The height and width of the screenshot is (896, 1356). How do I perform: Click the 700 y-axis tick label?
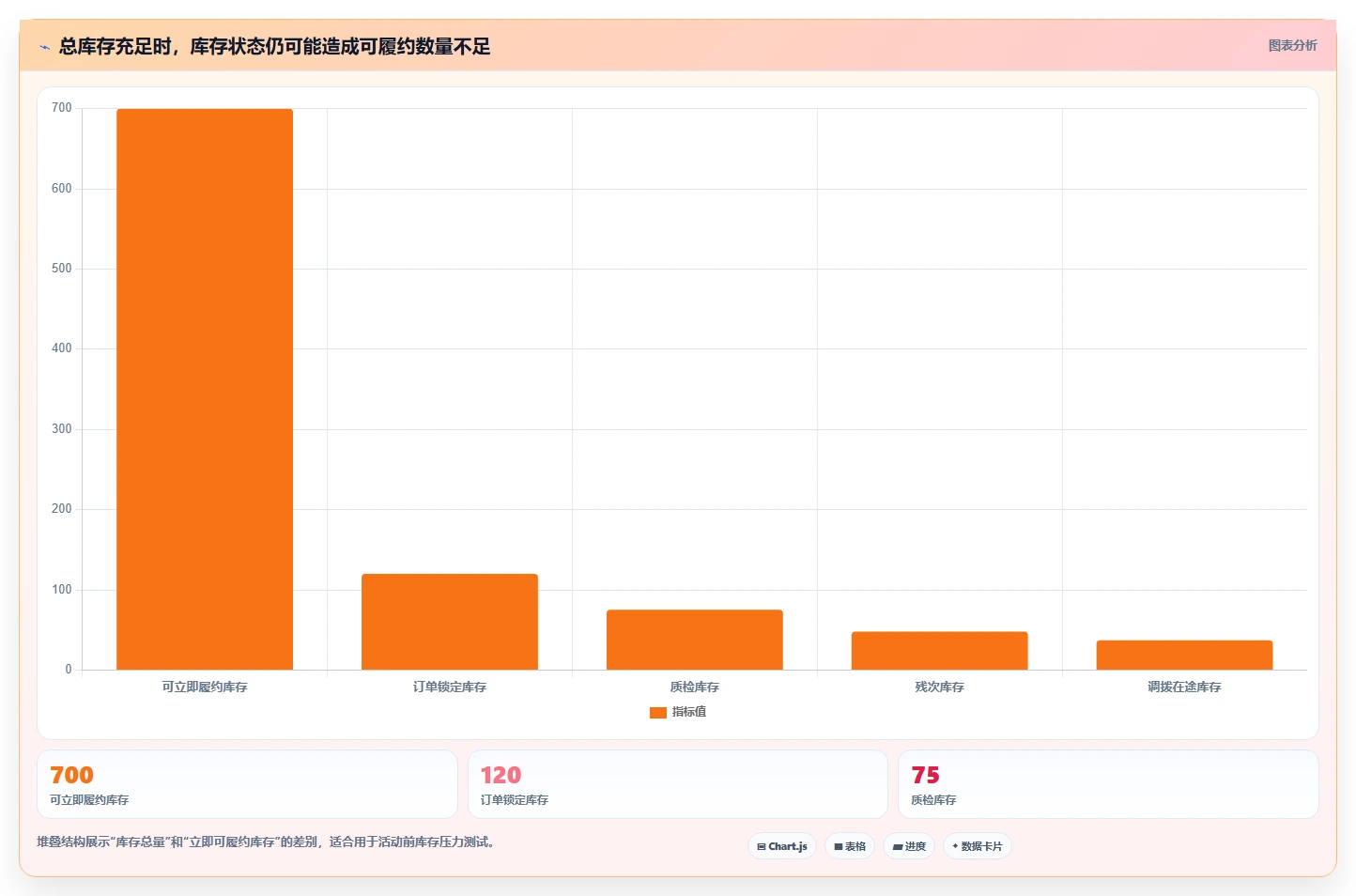62,108
